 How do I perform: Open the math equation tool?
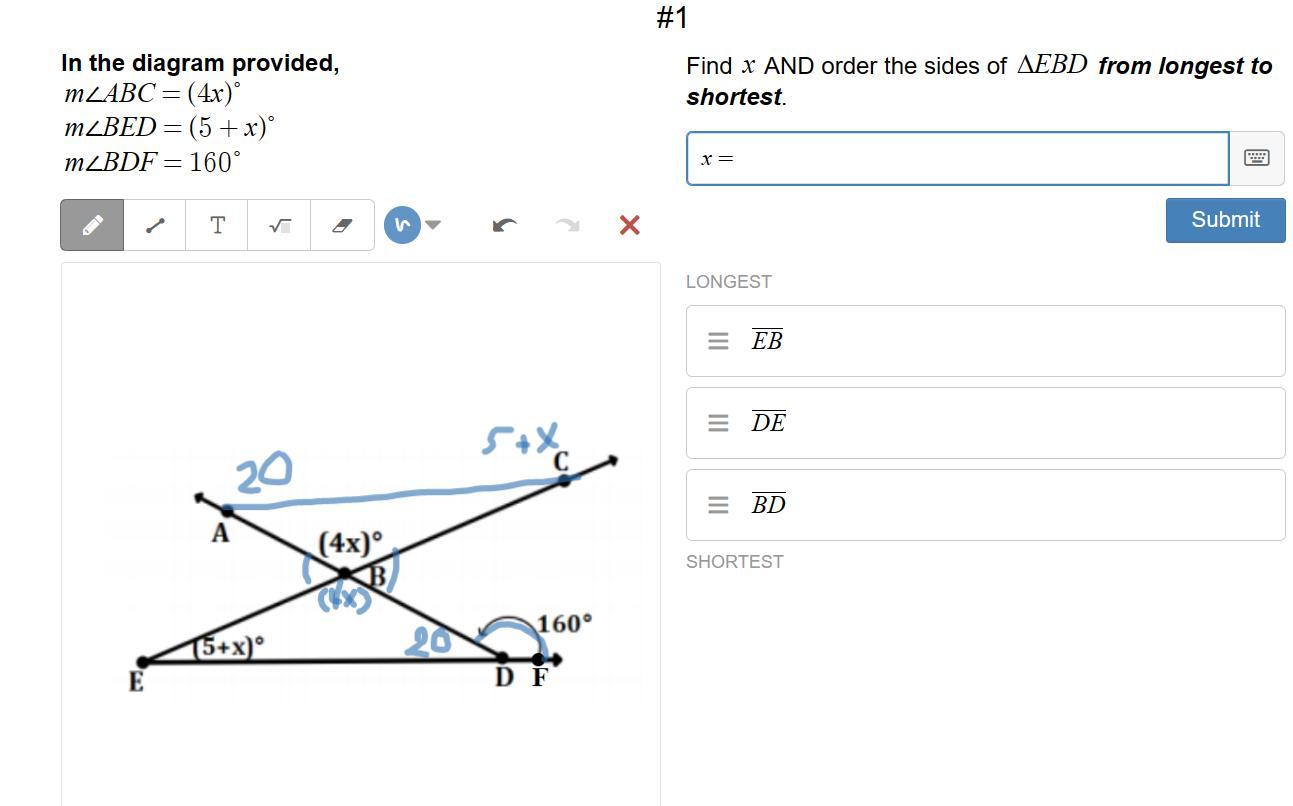point(280,225)
